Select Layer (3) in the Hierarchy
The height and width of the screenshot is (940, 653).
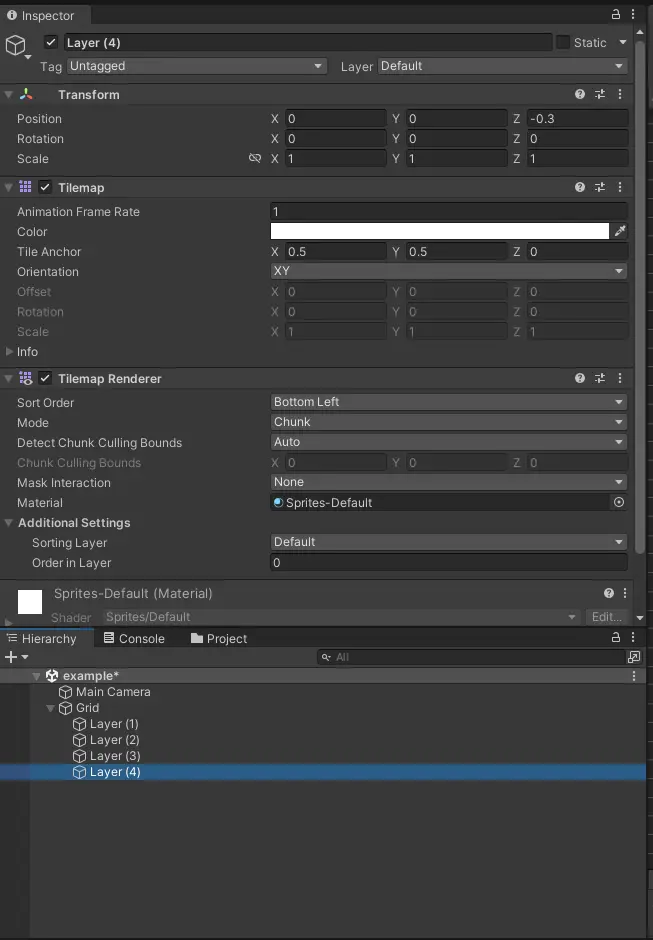(114, 756)
